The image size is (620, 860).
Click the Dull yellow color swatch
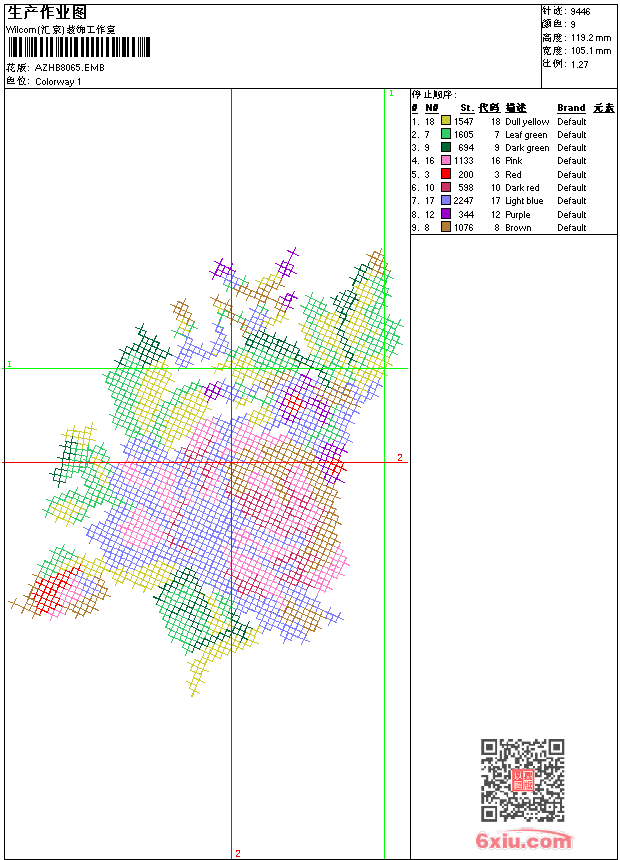(x=446, y=121)
